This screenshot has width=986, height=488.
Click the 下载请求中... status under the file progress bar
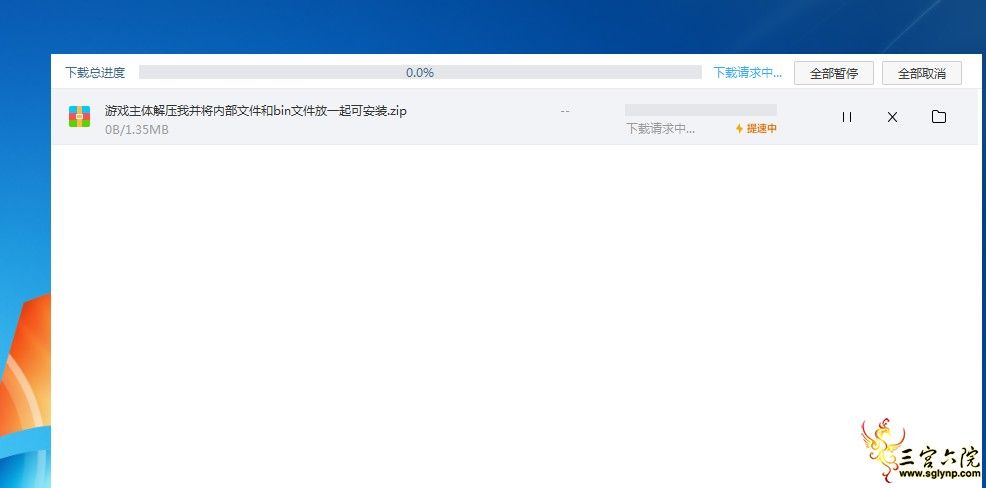click(660, 129)
